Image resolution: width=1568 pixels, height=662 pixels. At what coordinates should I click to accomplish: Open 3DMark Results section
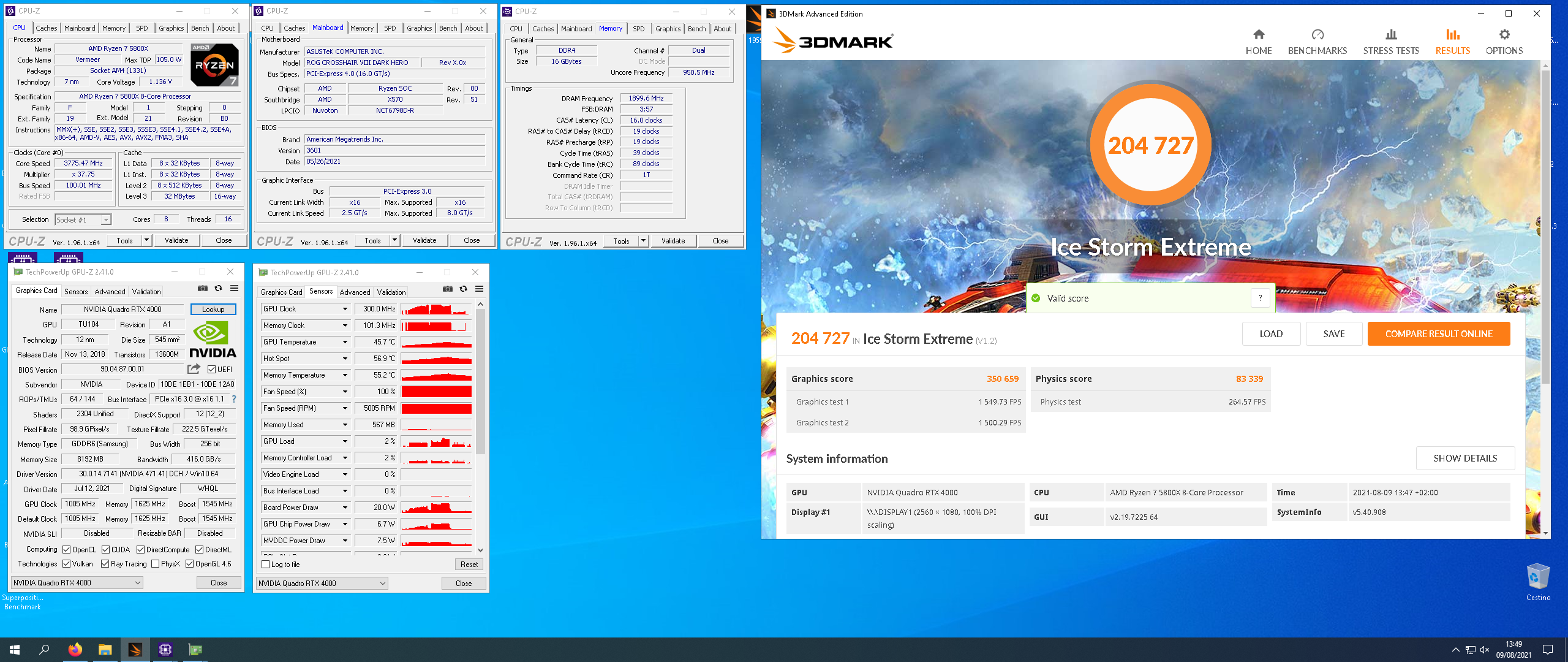tap(1452, 42)
